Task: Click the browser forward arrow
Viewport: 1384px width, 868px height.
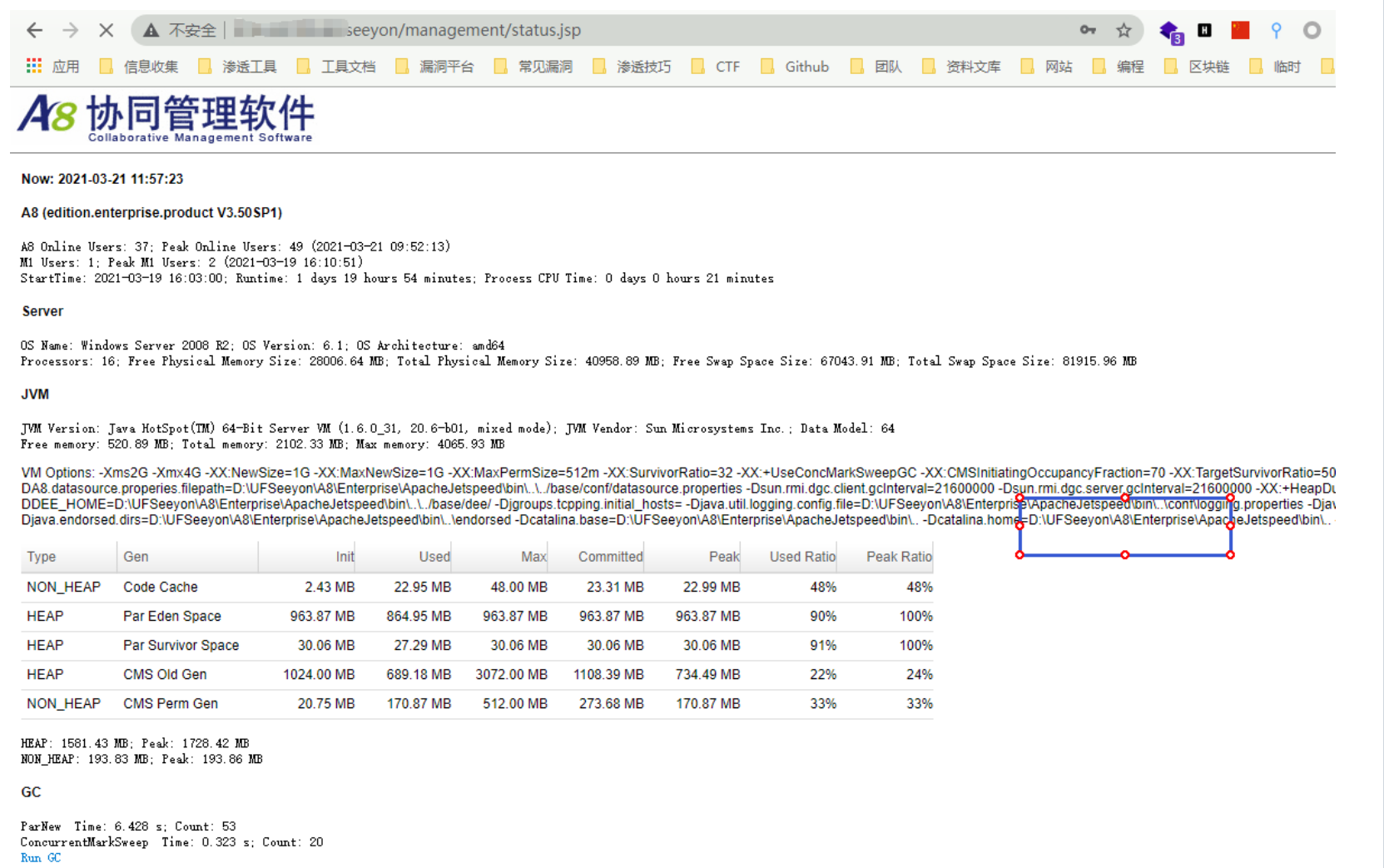Action: coord(71,31)
